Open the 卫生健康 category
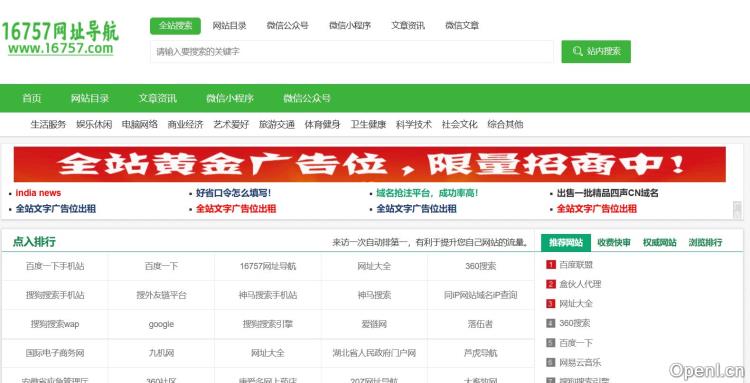Screen dimensions: 750x383 pos(368,125)
